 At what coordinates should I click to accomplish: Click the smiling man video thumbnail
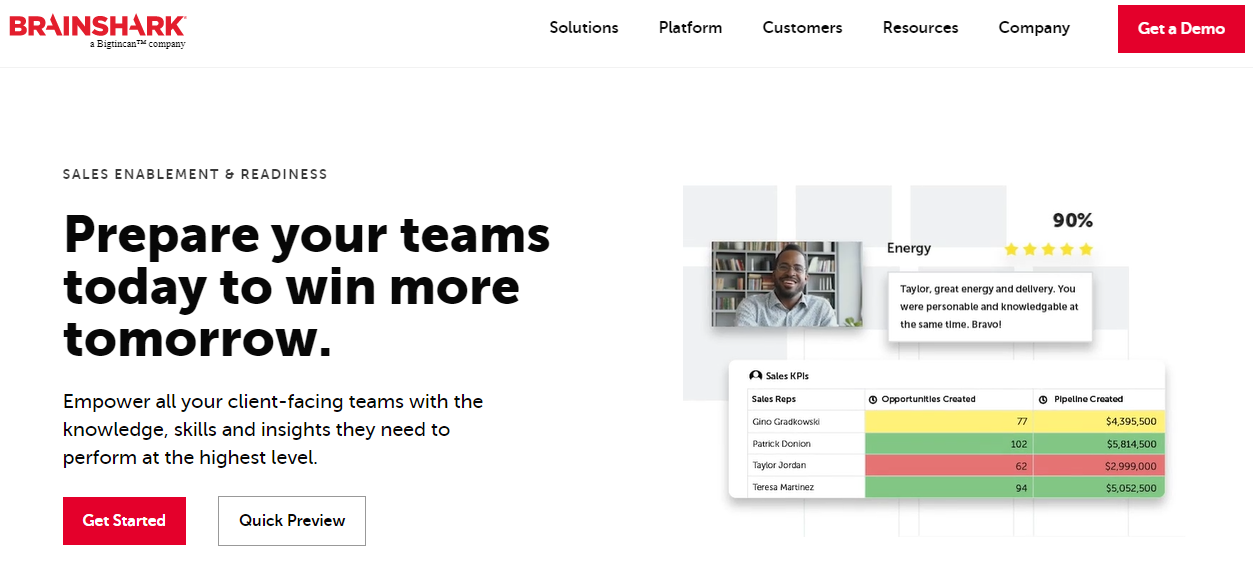(x=787, y=284)
